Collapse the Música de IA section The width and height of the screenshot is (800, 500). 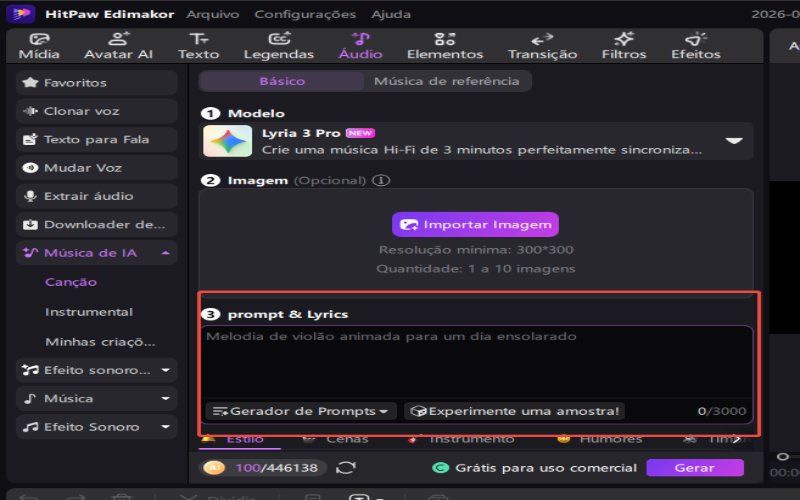point(166,253)
